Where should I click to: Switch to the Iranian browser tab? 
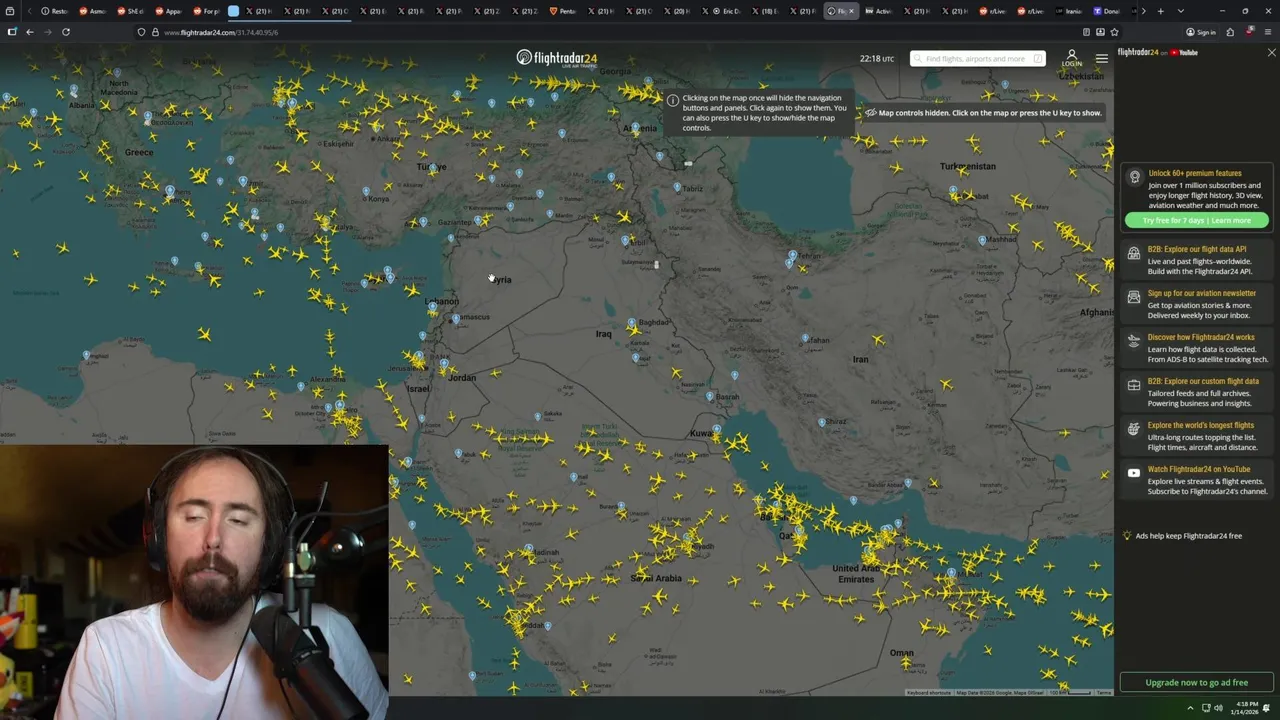pos(1067,11)
